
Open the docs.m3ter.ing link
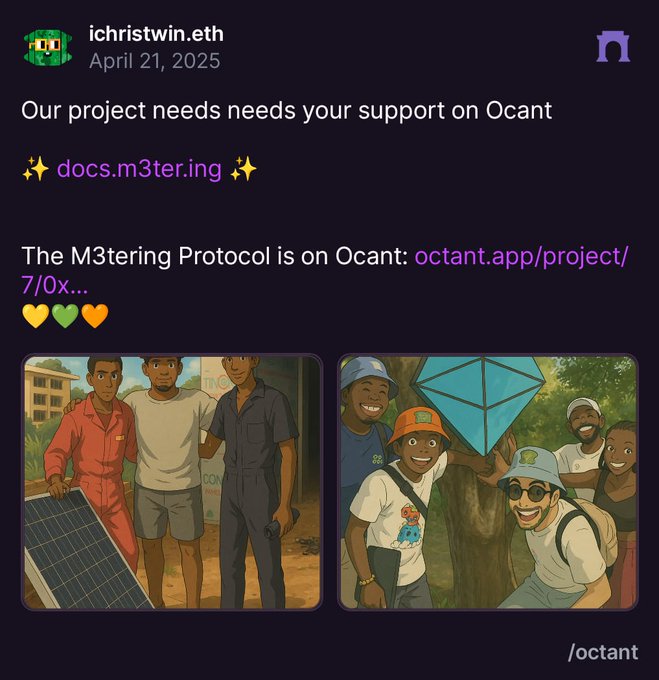pyautogui.click(x=139, y=168)
